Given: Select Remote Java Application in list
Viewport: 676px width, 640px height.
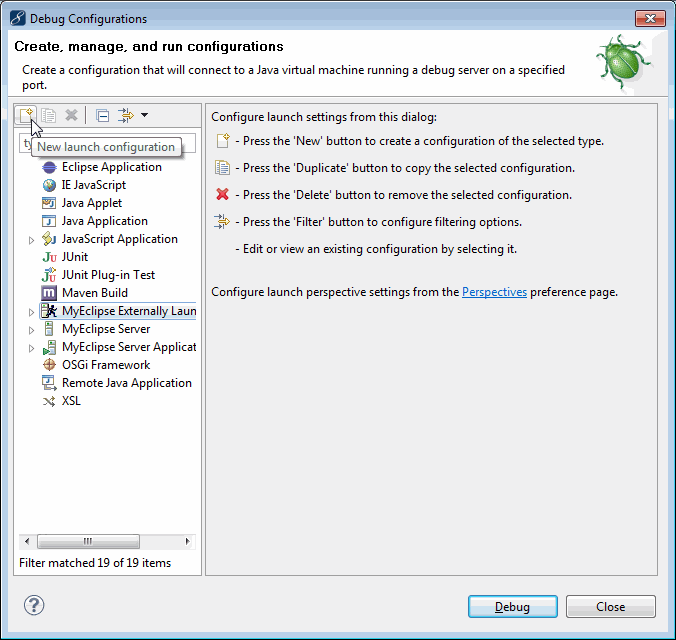Looking at the screenshot, I should (126, 383).
